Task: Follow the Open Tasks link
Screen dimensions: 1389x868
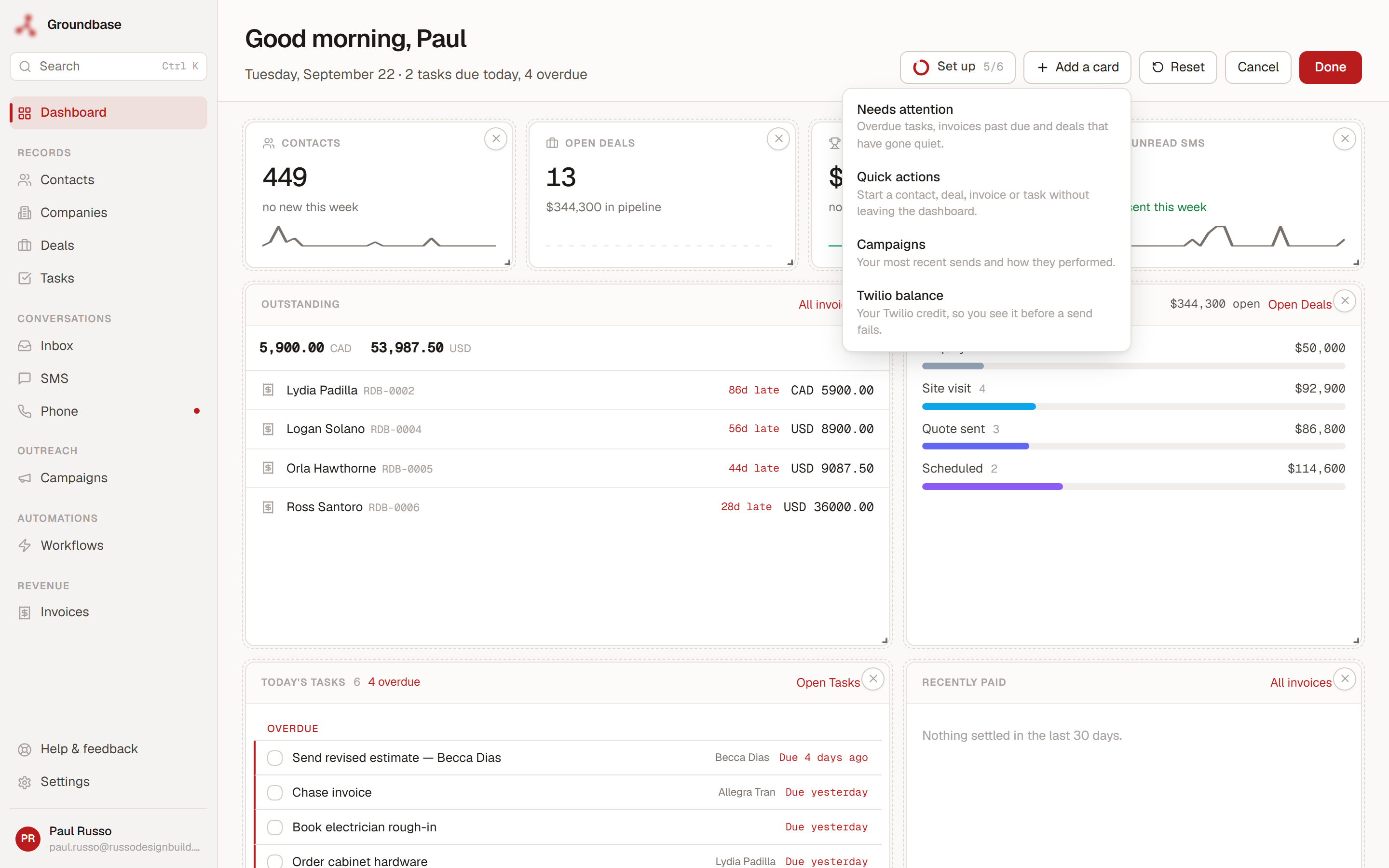Action: (828, 682)
